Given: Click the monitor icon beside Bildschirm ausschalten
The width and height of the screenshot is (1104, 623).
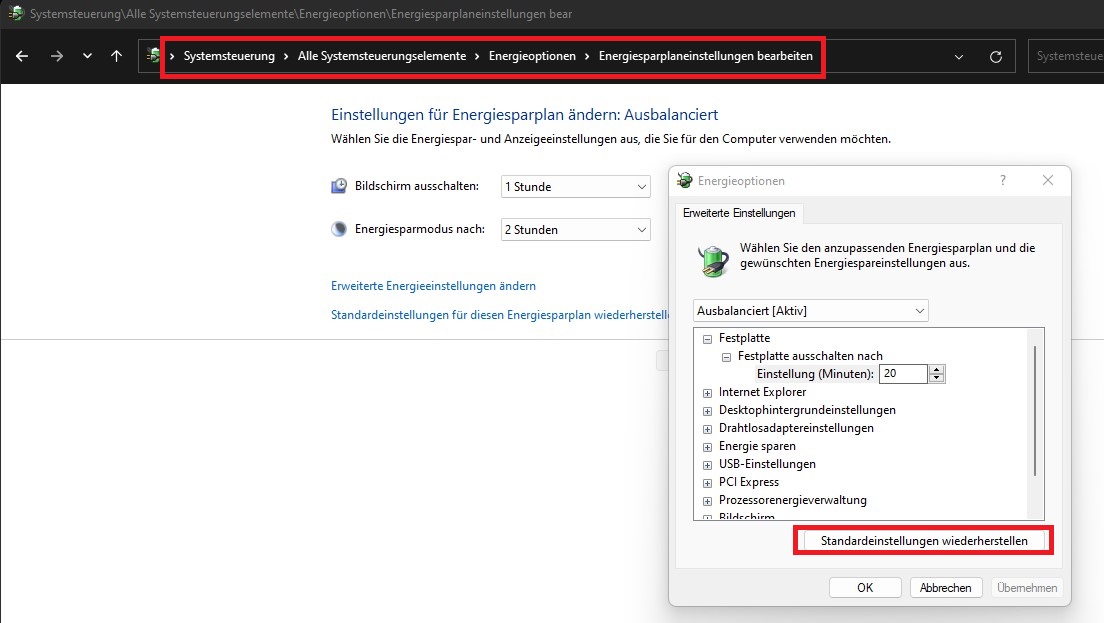Looking at the screenshot, I should pyautogui.click(x=337, y=186).
